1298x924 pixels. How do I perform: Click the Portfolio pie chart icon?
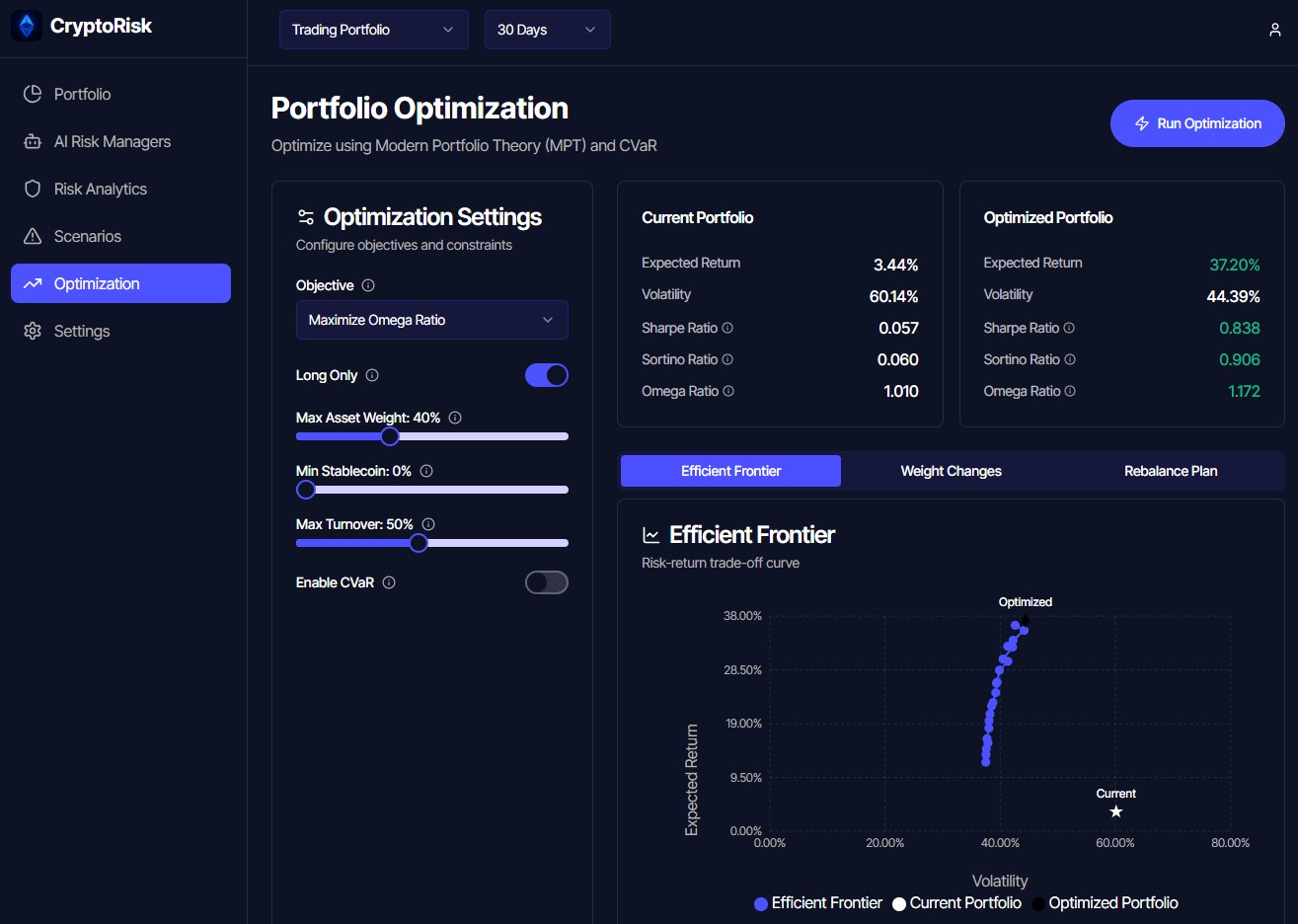[33, 94]
